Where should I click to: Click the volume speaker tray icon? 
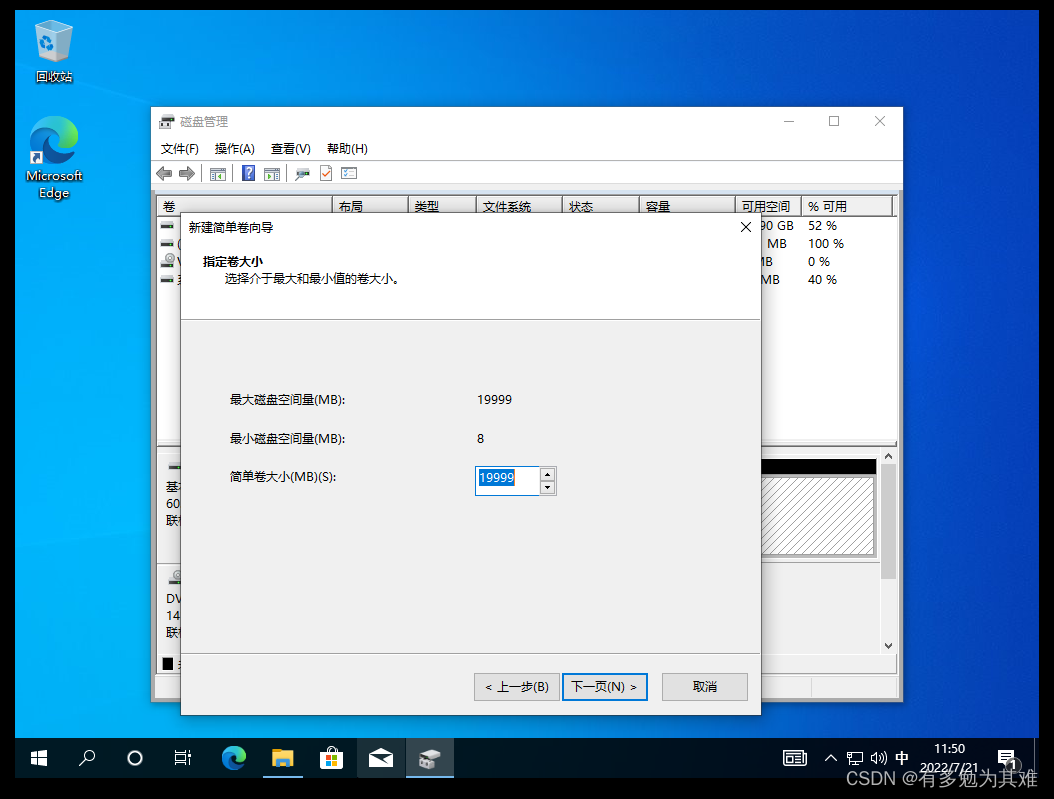pyautogui.click(x=878, y=758)
